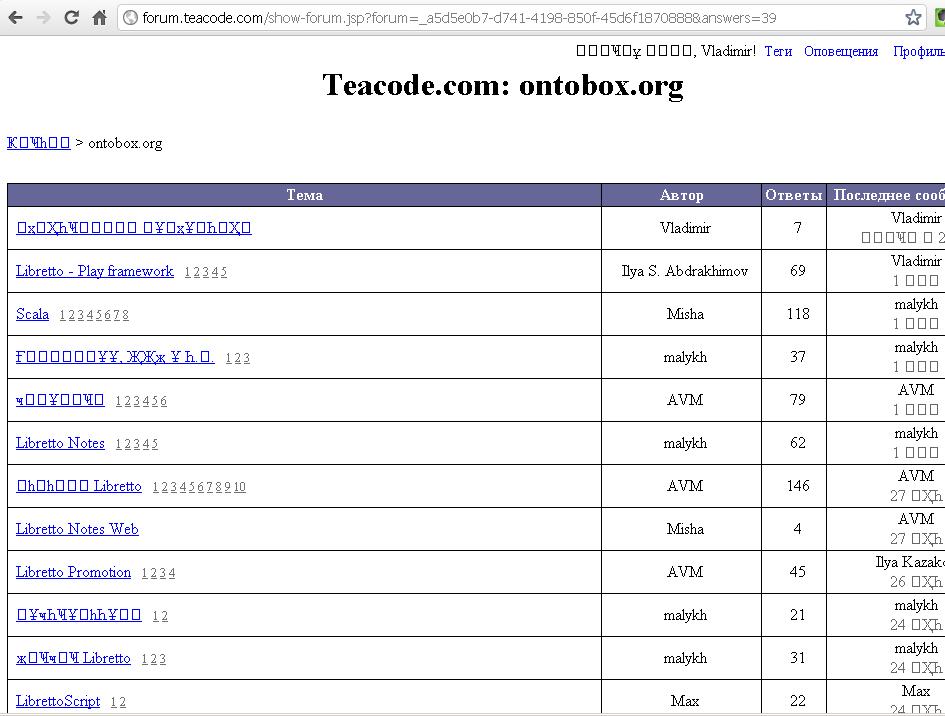This screenshot has width=945, height=716.
Task: Click the breadcrumb link before ontobox.org
Action: (x=38, y=143)
